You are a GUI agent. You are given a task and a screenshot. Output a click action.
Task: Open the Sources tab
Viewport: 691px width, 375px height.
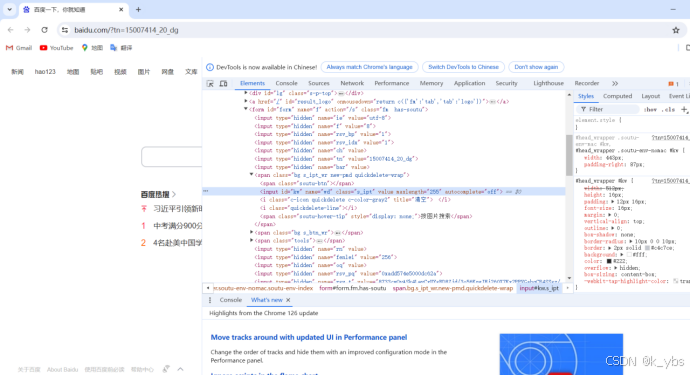click(x=319, y=83)
